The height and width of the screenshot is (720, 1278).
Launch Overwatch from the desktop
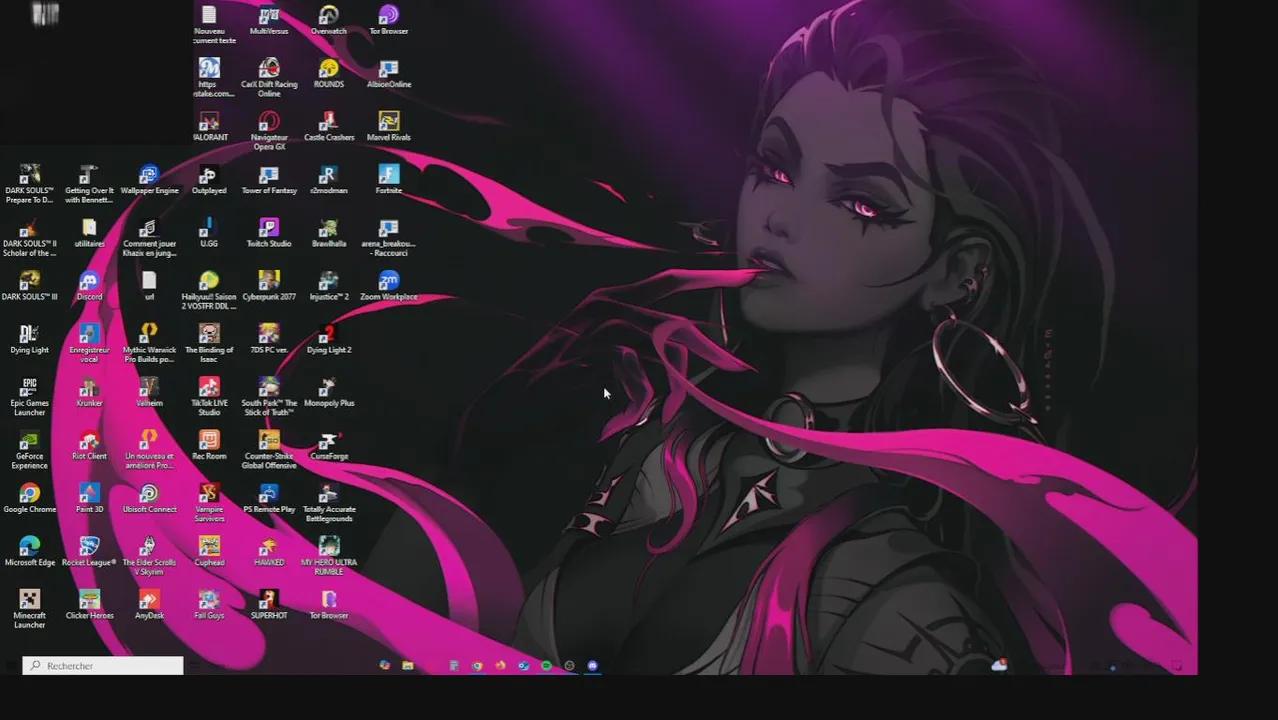[x=329, y=21]
